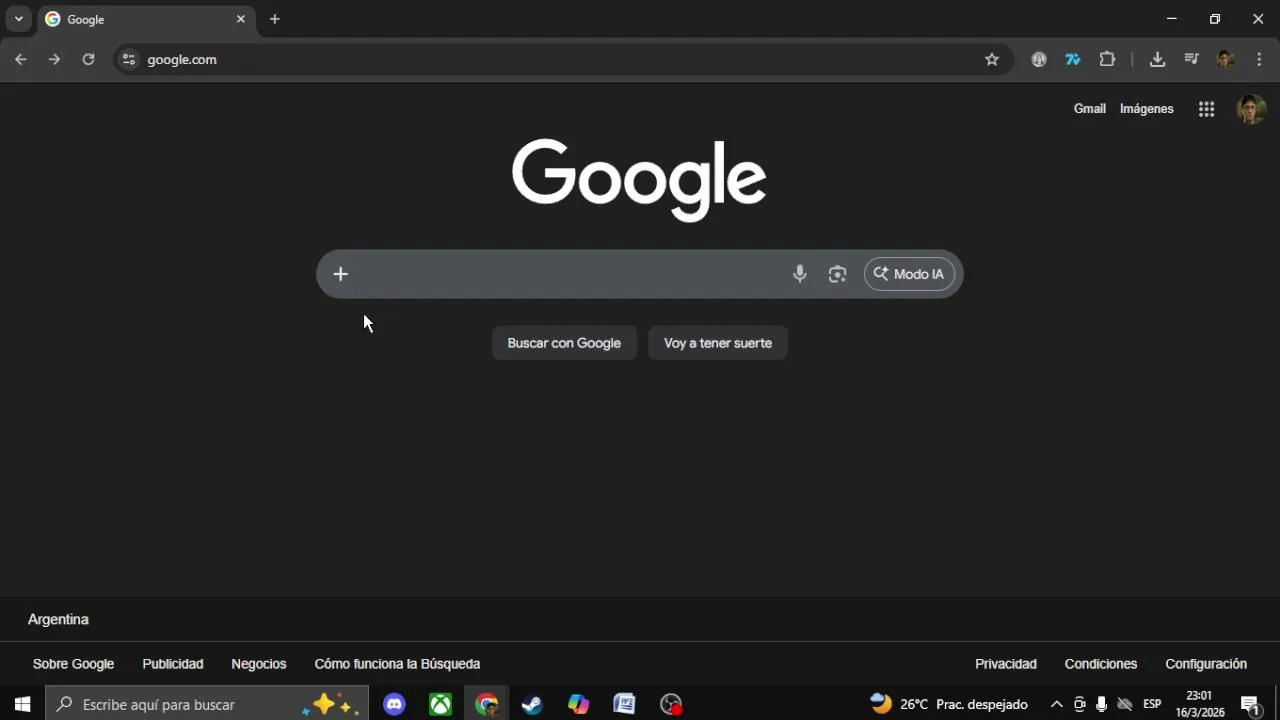This screenshot has height=720, width=1280.
Task: Switch the ESP input language
Action: (1152, 704)
